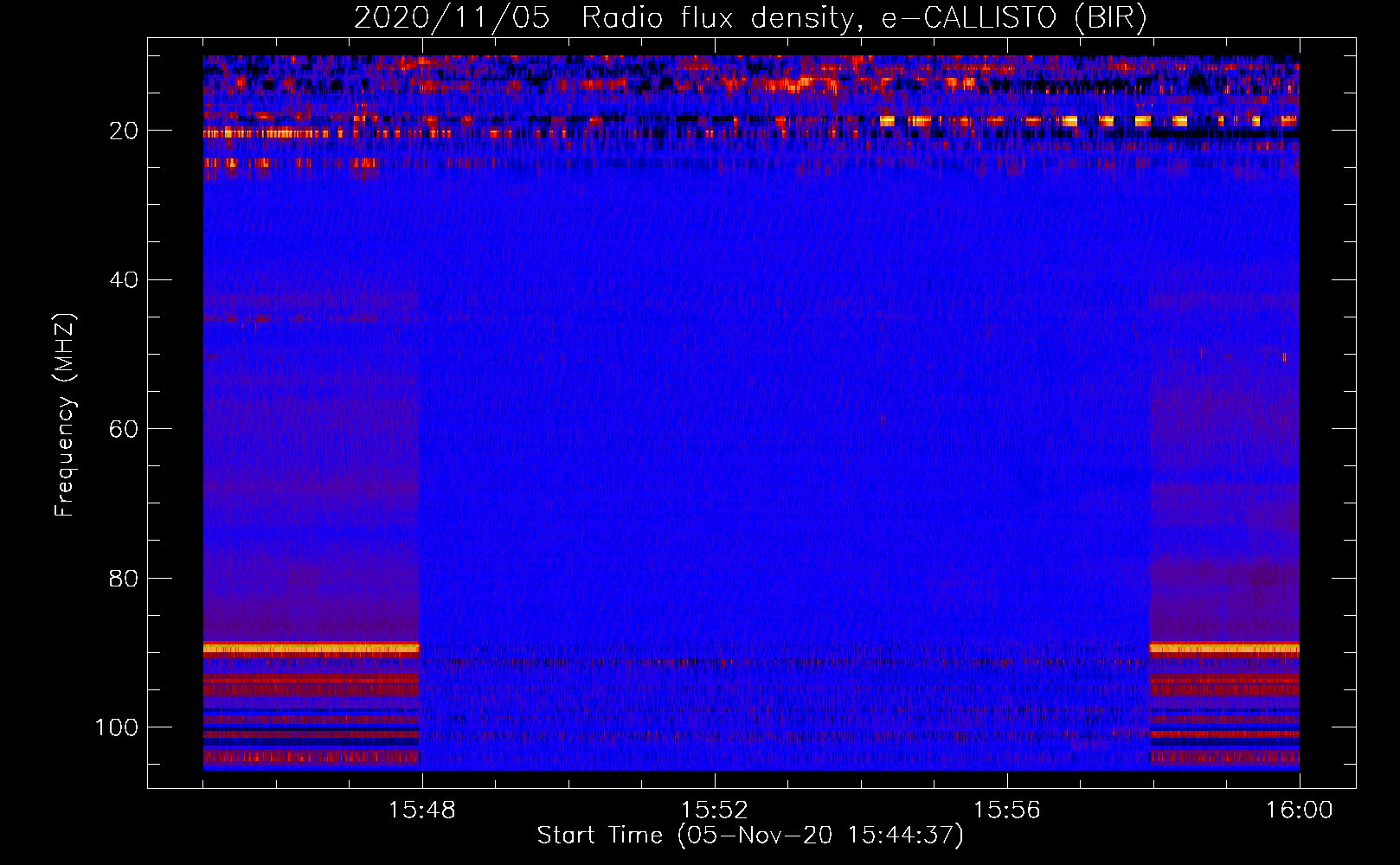Viewport: 1400px width, 865px height.
Task: Click the red striped band at right near 95 MHz
Action: coord(1223,686)
